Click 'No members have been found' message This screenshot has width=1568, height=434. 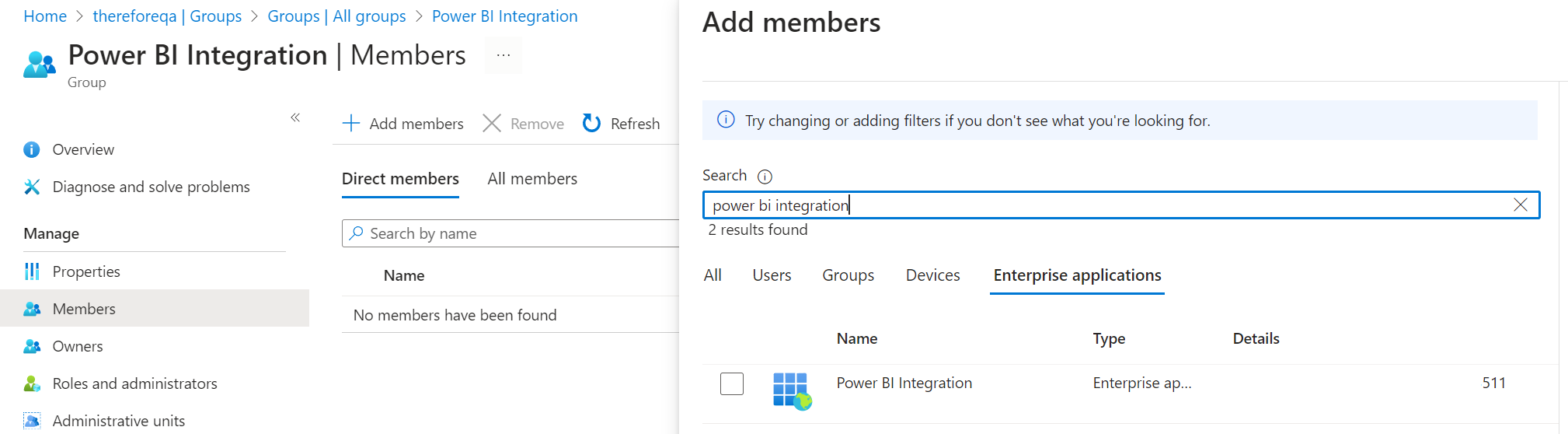click(455, 315)
